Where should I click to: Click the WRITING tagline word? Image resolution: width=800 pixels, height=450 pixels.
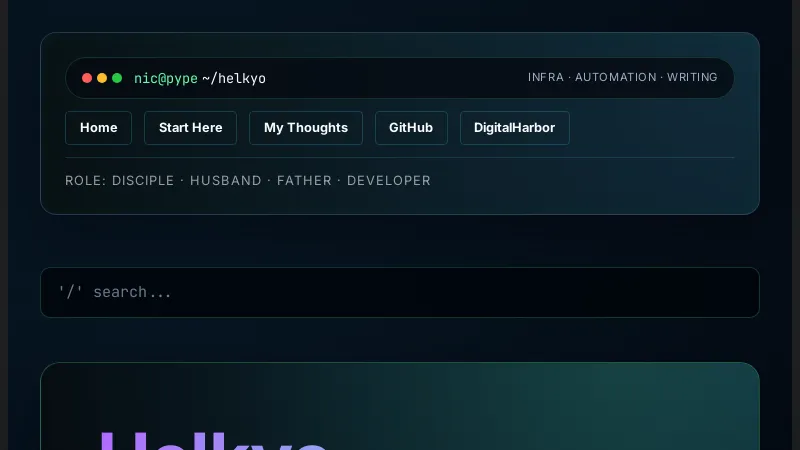(692, 78)
